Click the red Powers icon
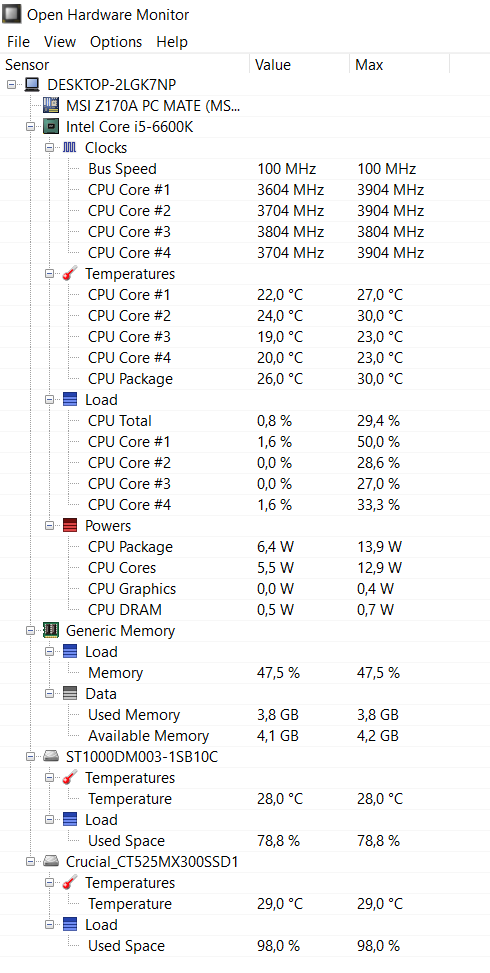This screenshot has width=490, height=973. click(x=70, y=526)
